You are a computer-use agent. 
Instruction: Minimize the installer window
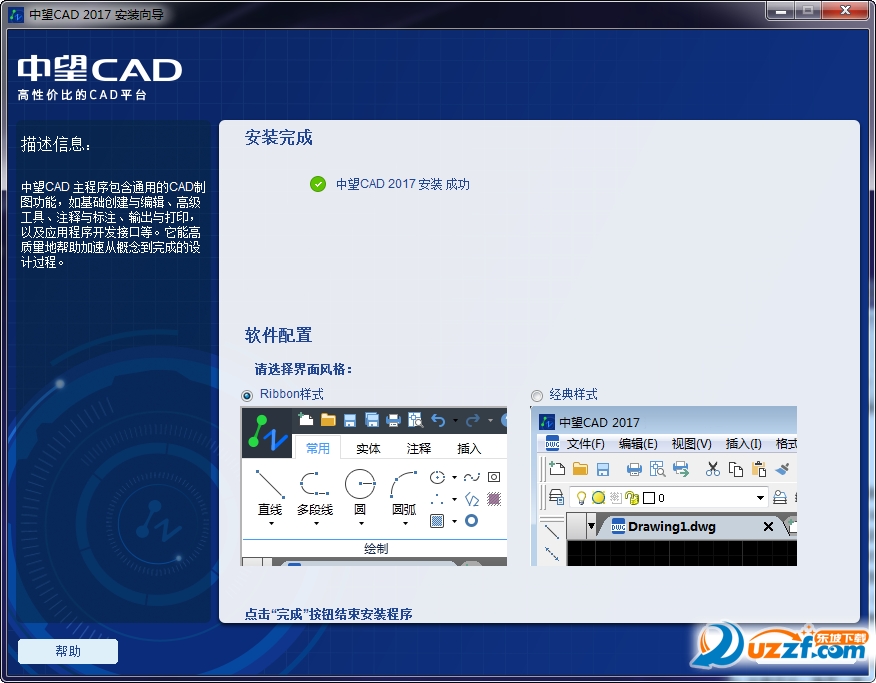781,11
